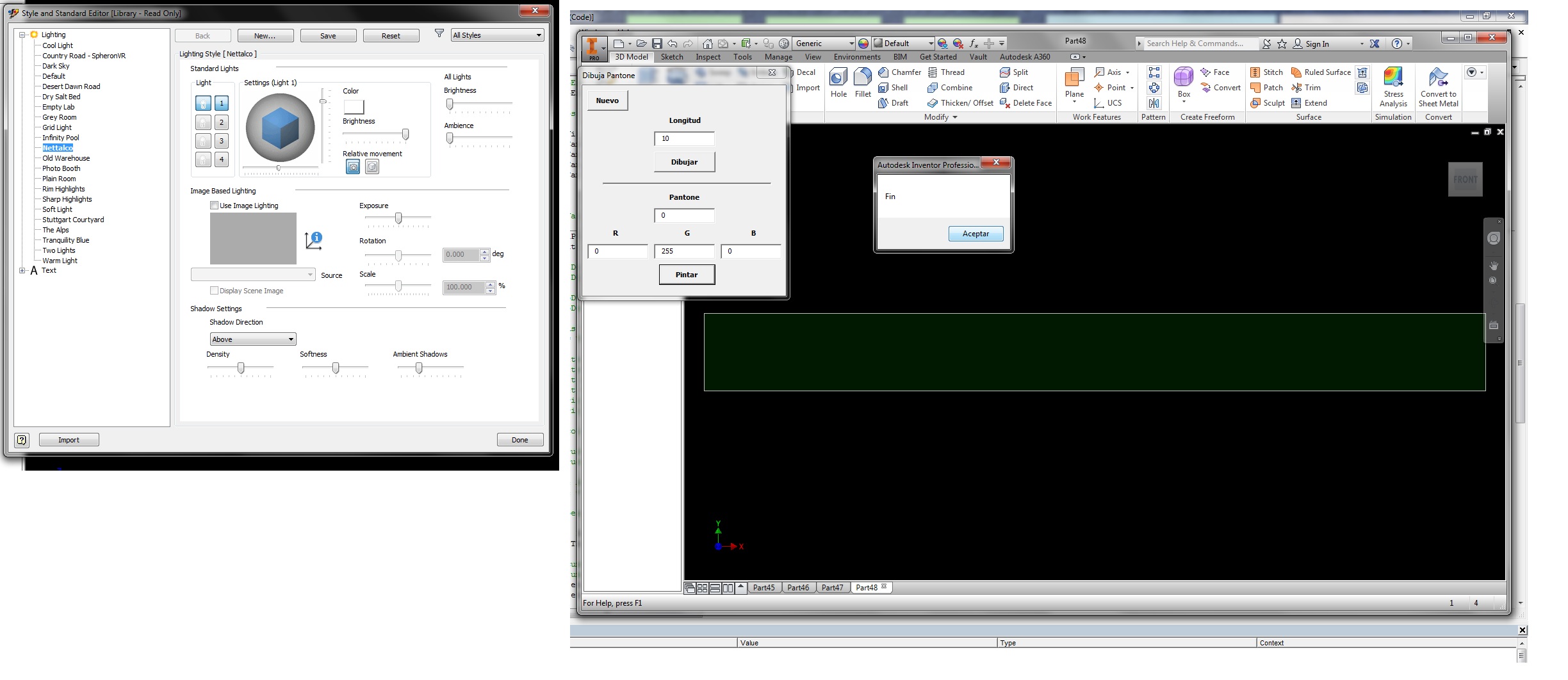Viewport: 1568px width, 680px height.
Task: Launch the Stress Analysis simulation tool
Action: pyautogui.click(x=1393, y=88)
